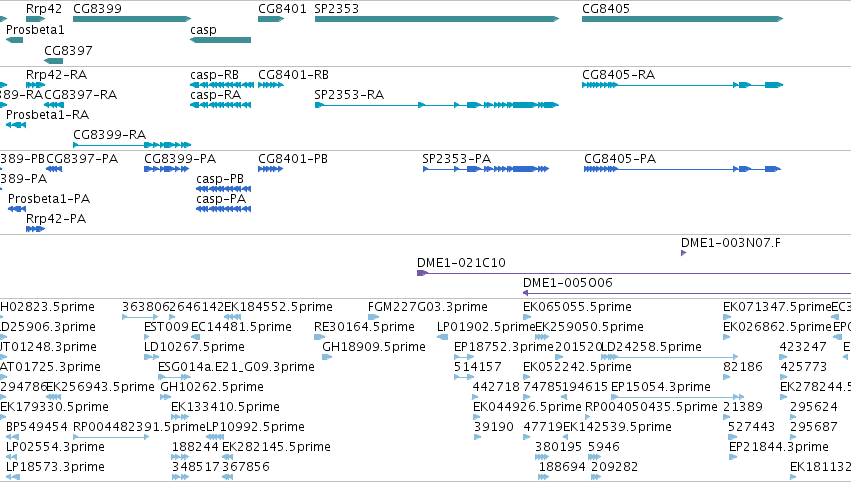Select the Rrp42-PA protein label

click(56, 219)
